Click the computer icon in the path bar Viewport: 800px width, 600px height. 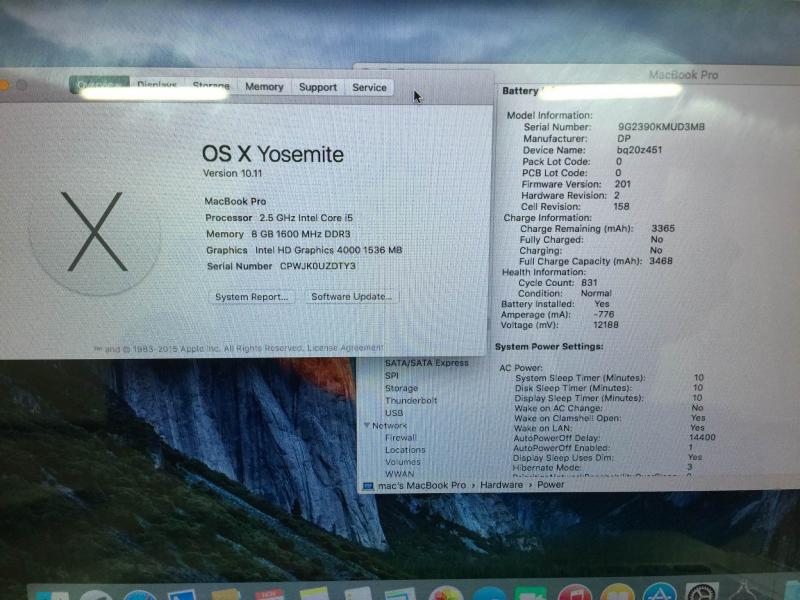368,486
